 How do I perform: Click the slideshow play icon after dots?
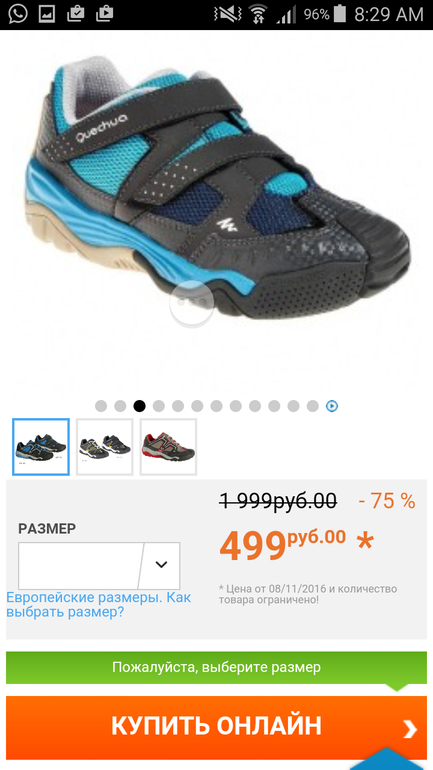332,406
